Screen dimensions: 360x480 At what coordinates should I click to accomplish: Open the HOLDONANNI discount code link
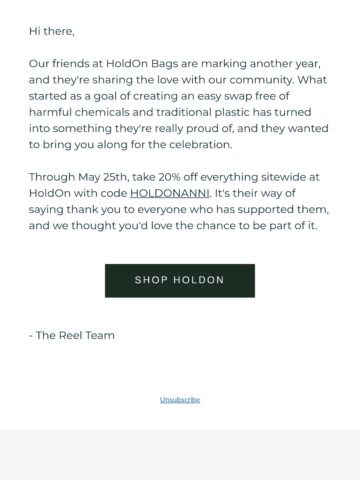(x=170, y=193)
